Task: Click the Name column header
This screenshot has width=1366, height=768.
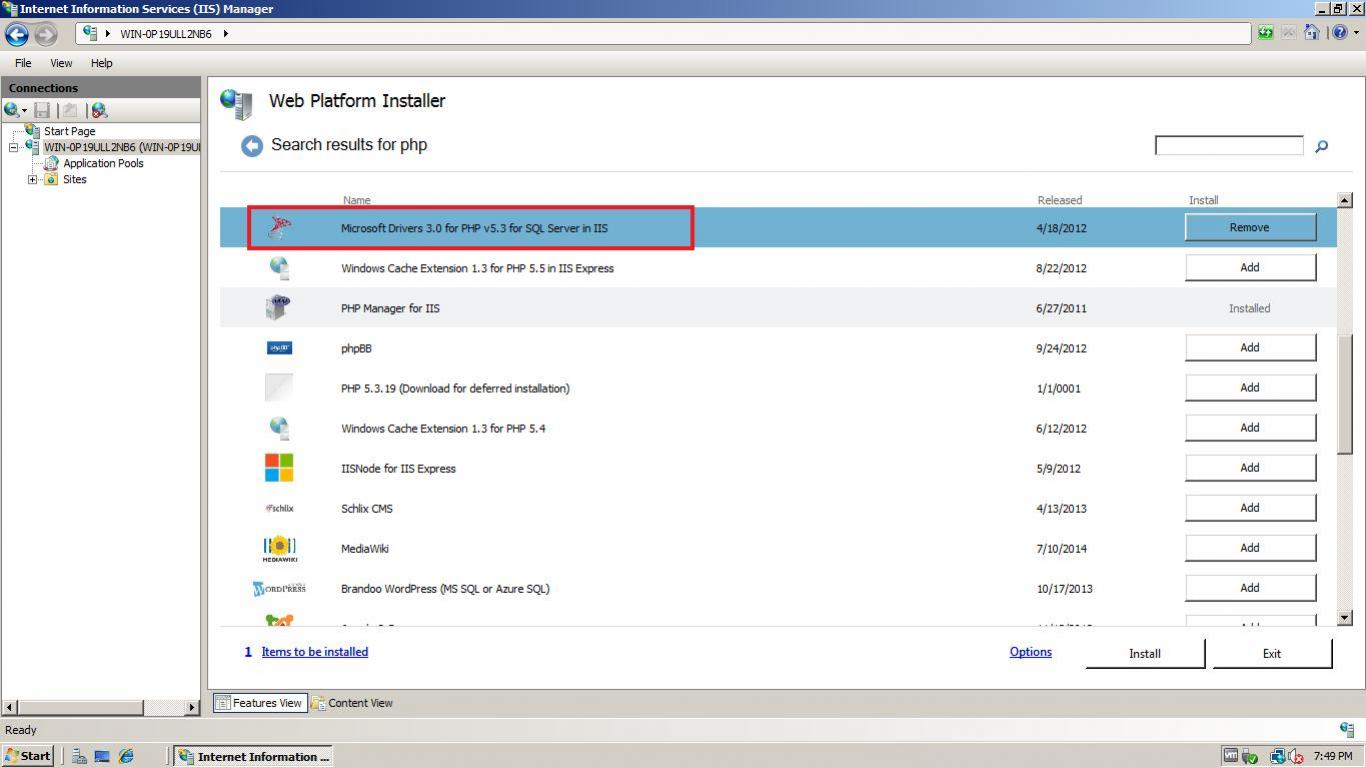Action: [356, 200]
